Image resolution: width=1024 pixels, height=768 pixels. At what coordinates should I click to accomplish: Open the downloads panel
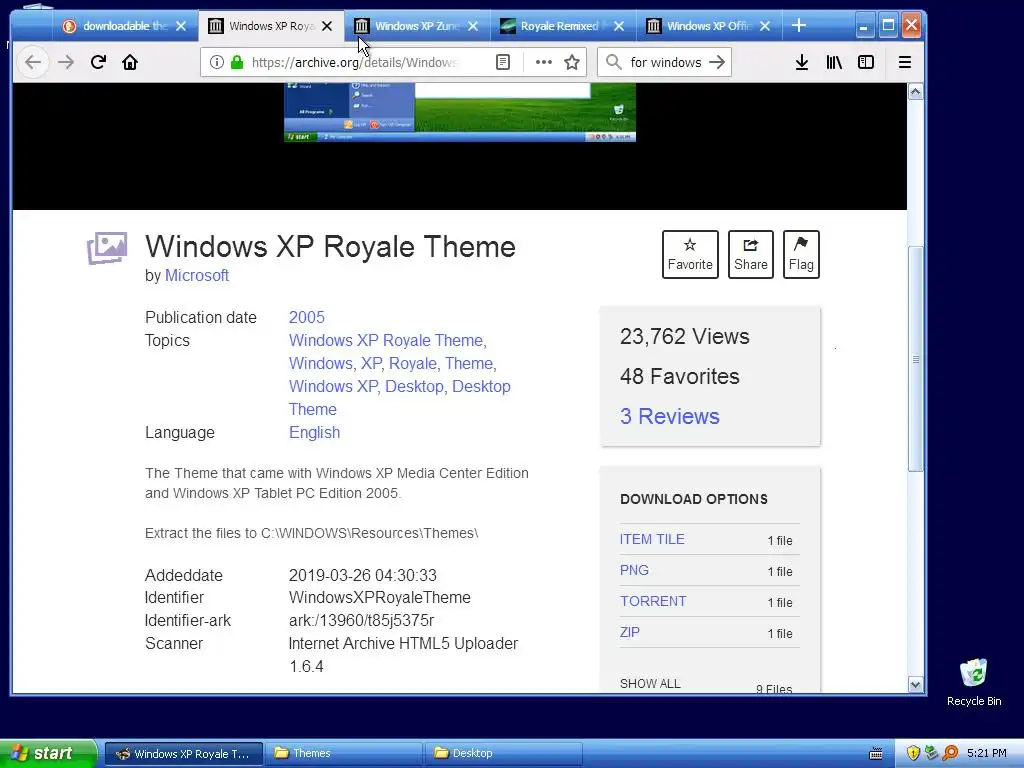click(x=802, y=63)
